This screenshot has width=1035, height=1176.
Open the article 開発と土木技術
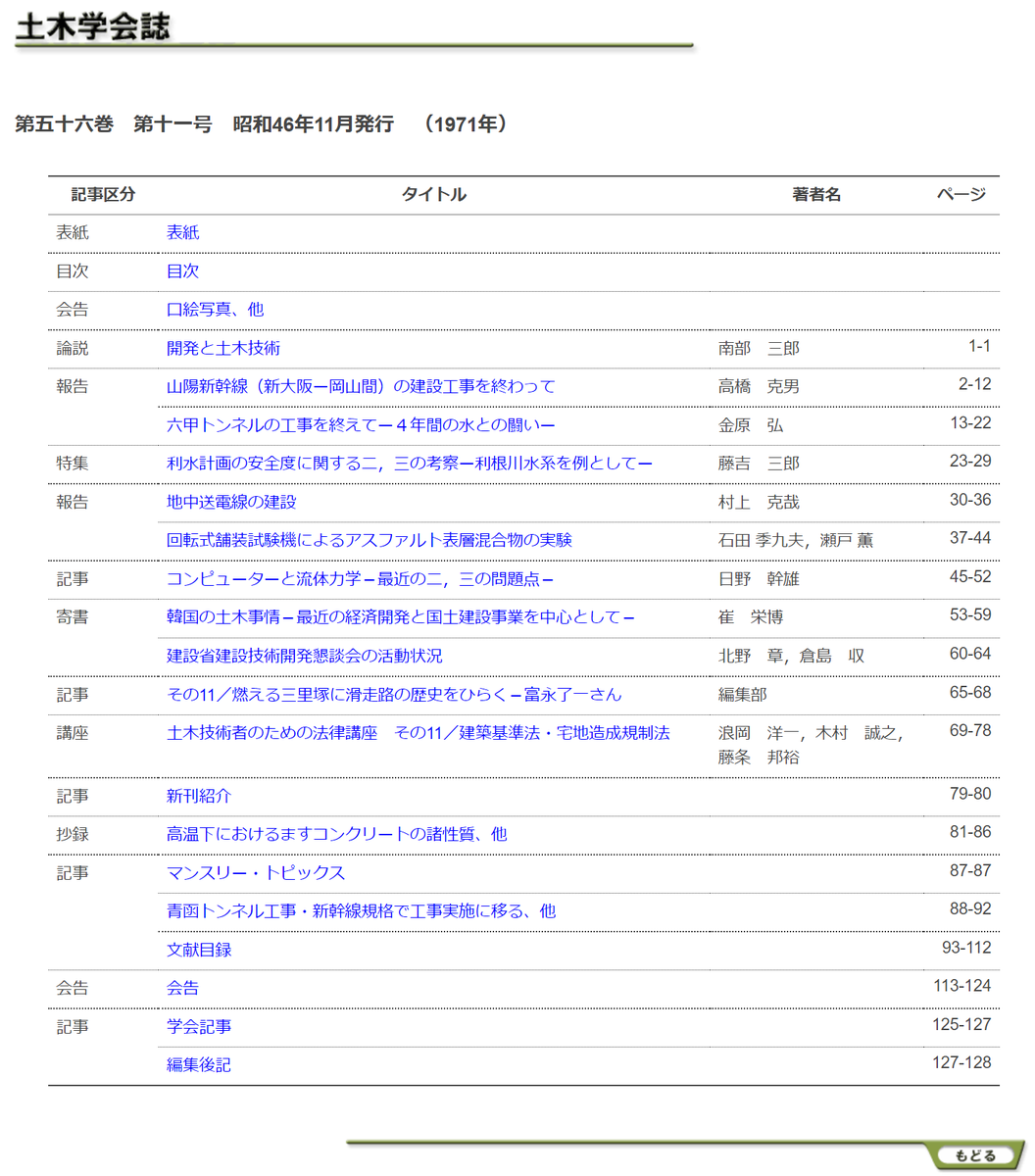[x=223, y=348]
